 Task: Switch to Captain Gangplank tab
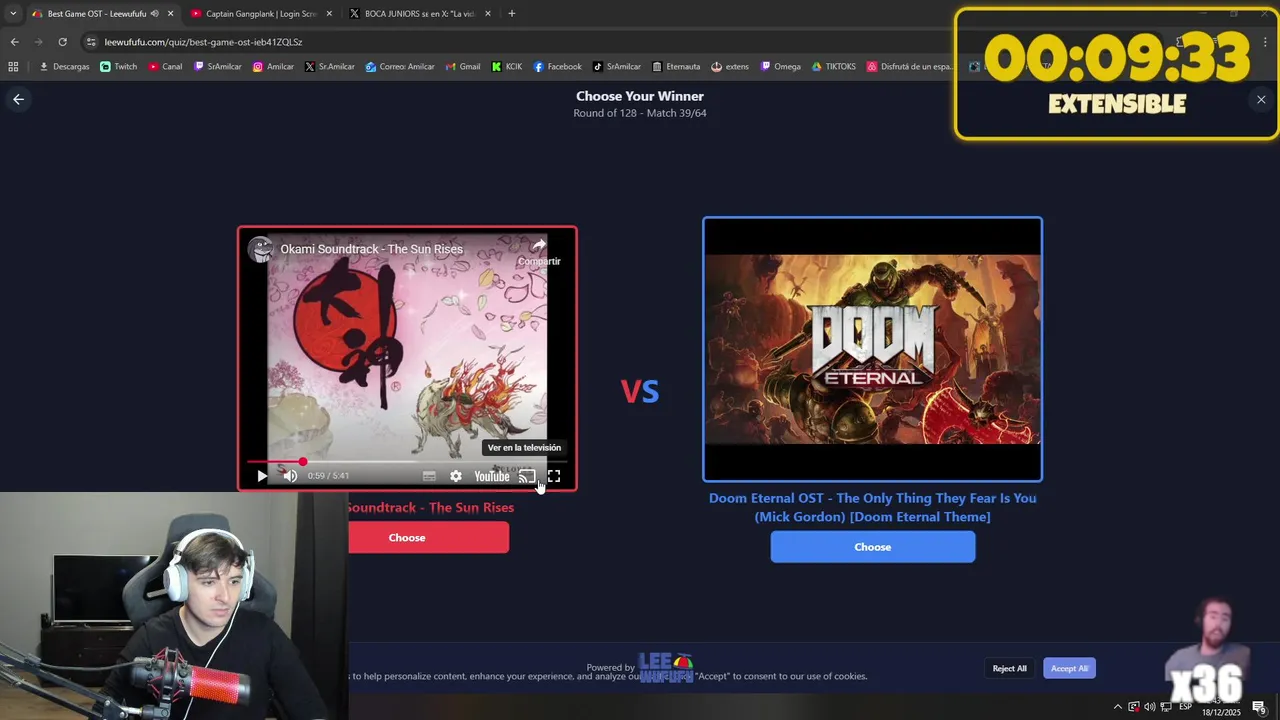click(x=260, y=13)
